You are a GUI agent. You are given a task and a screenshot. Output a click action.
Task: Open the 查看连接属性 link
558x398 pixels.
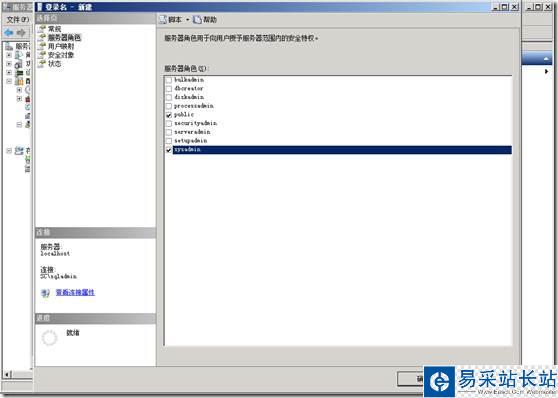point(75,293)
